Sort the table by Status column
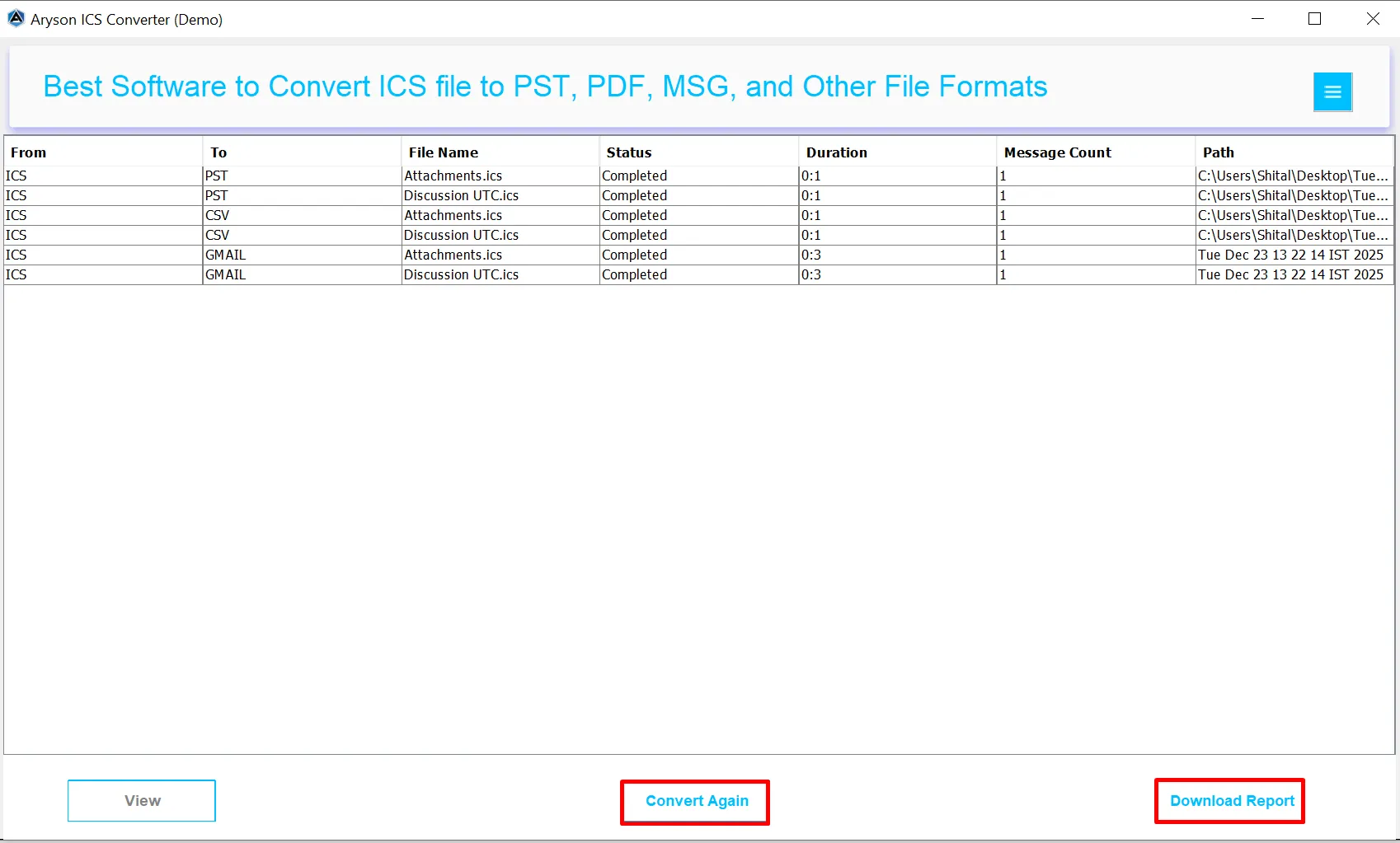The height and width of the screenshot is (843, 1400). coord(629,152)
